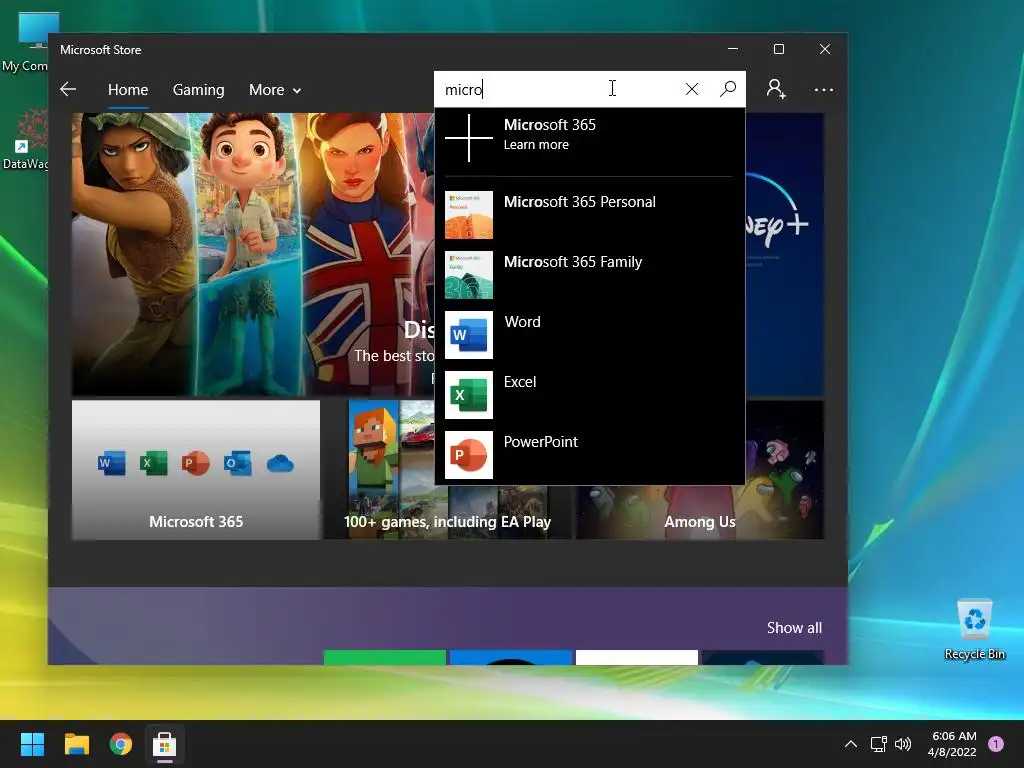Select the PowerPoint app icon in suggestions
This screenshot has height=768, width=1024.
click(469, 455)
